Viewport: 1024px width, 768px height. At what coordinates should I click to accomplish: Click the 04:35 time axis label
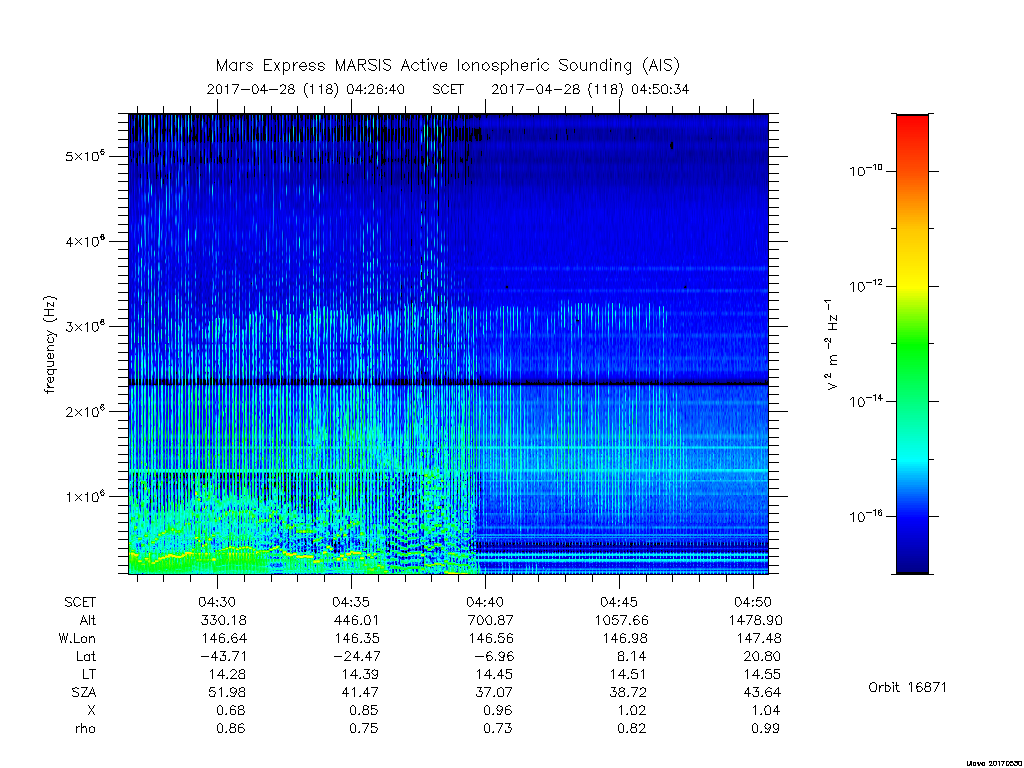351,602
